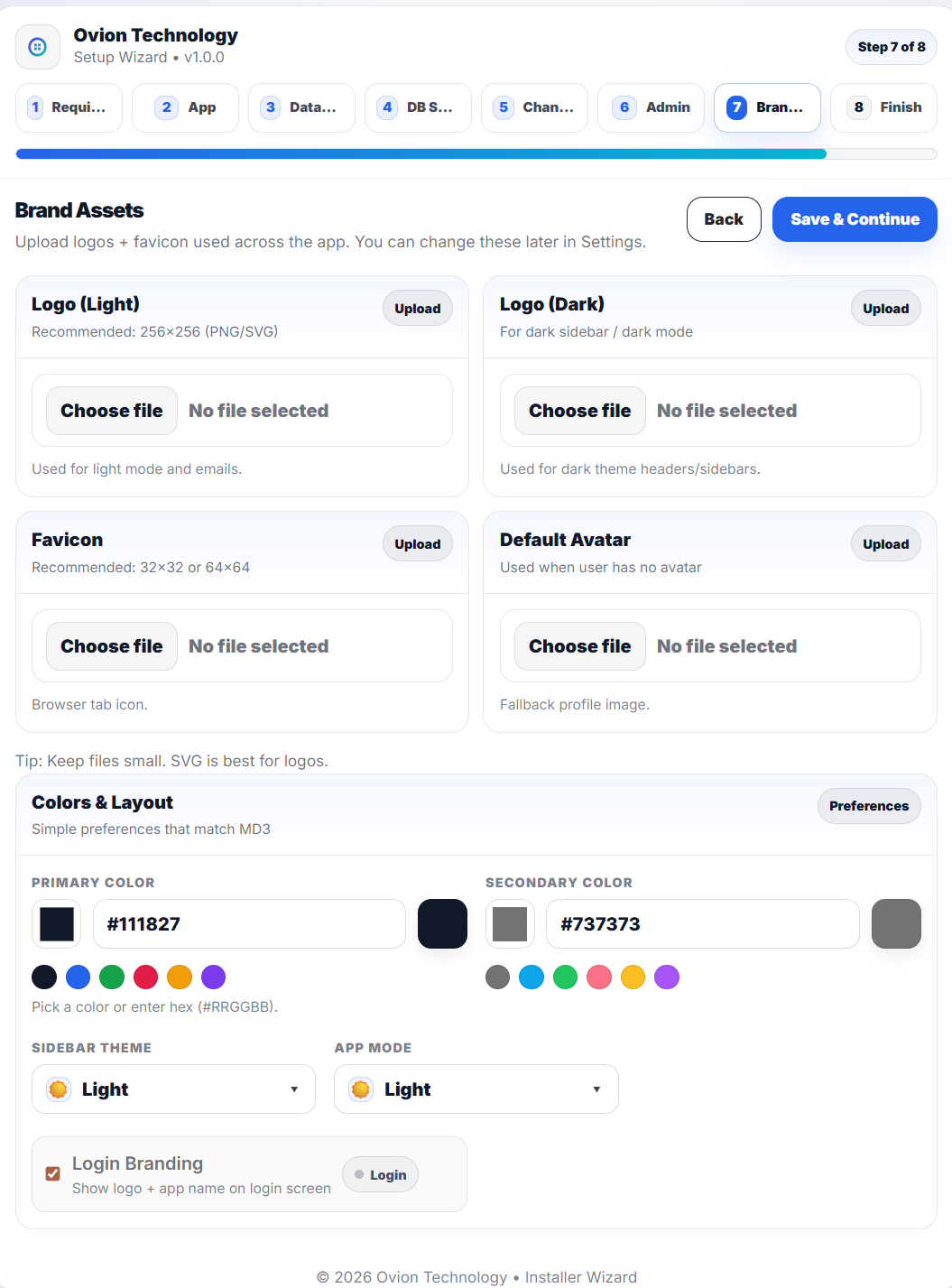This screenshot has height=1288, width=952.
Task: Enable showing logo on login screen
Action: click(52, 1173)
